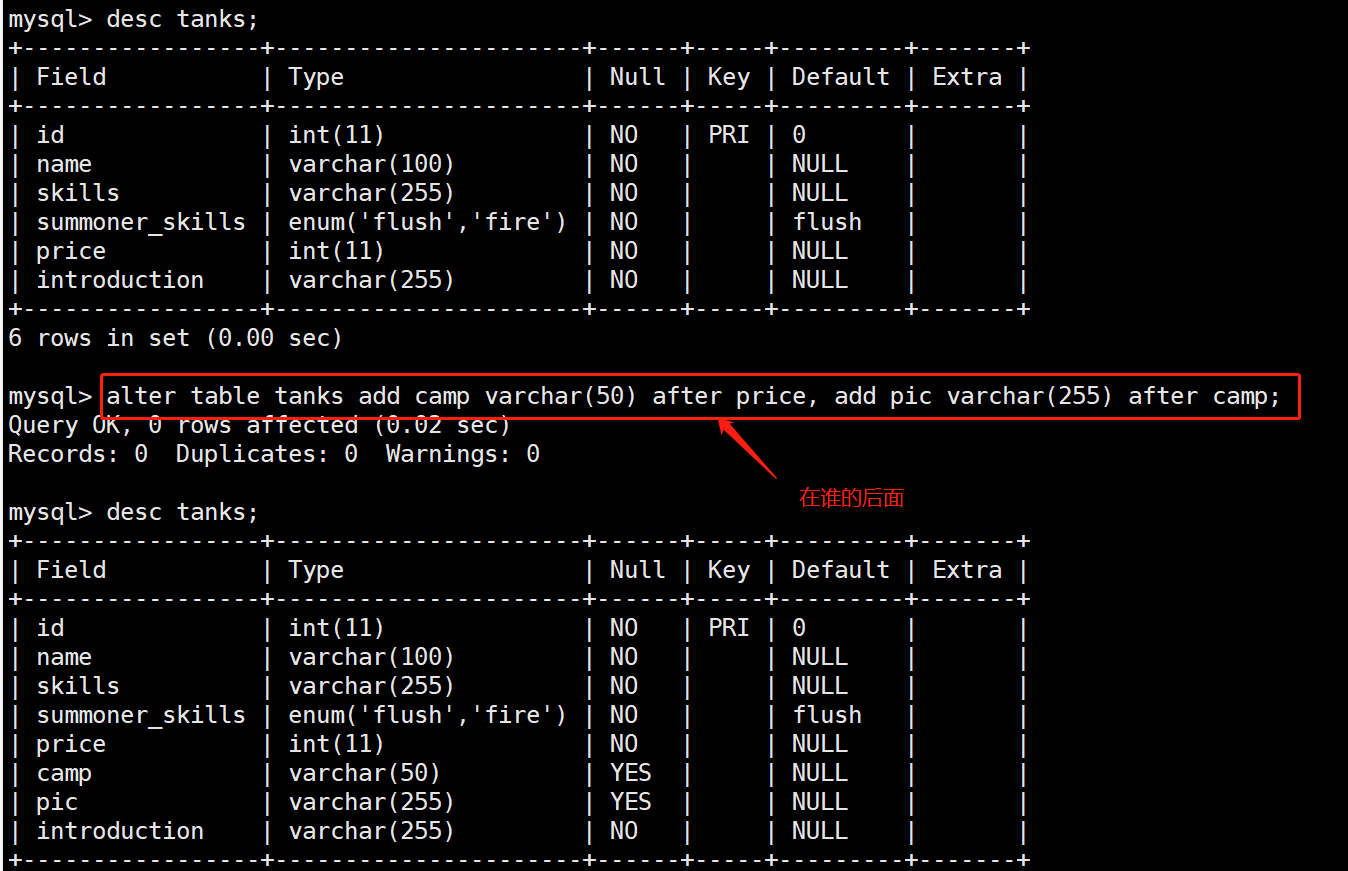
Task: Click 'introduction' field in the upper table
Action: (120, 281)
